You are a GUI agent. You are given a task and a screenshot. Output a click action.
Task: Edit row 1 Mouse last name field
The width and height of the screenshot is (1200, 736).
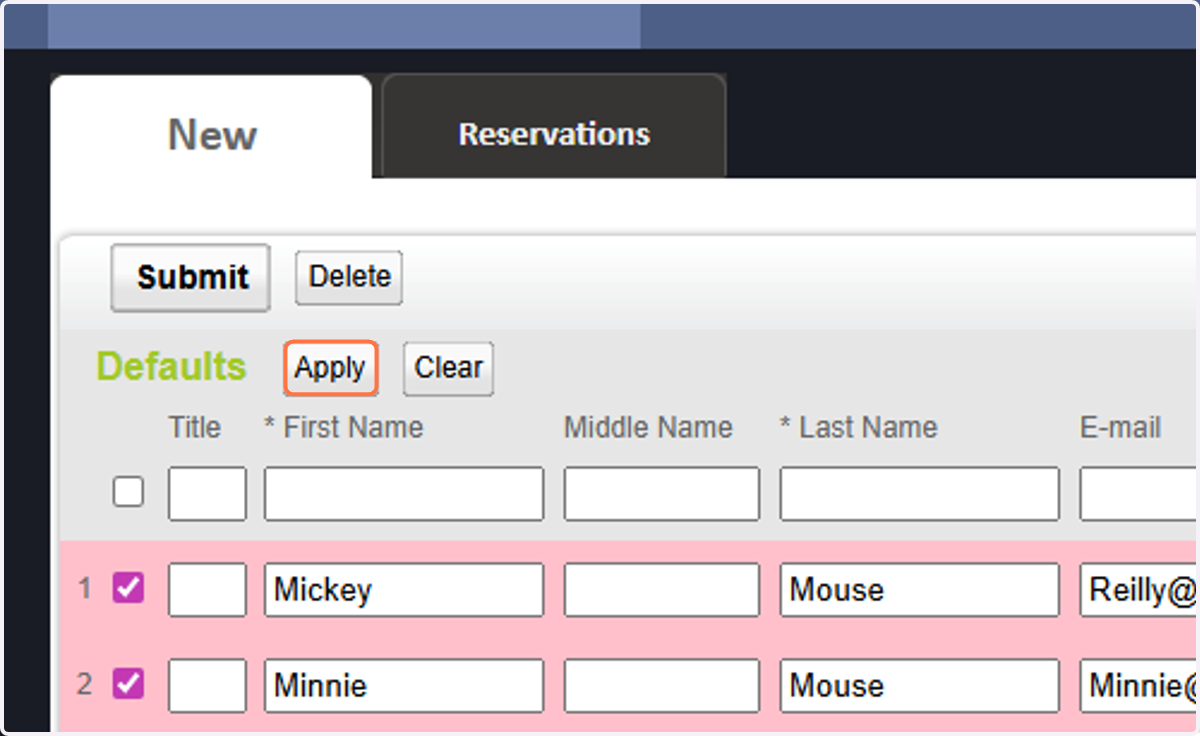pos(920,590)
